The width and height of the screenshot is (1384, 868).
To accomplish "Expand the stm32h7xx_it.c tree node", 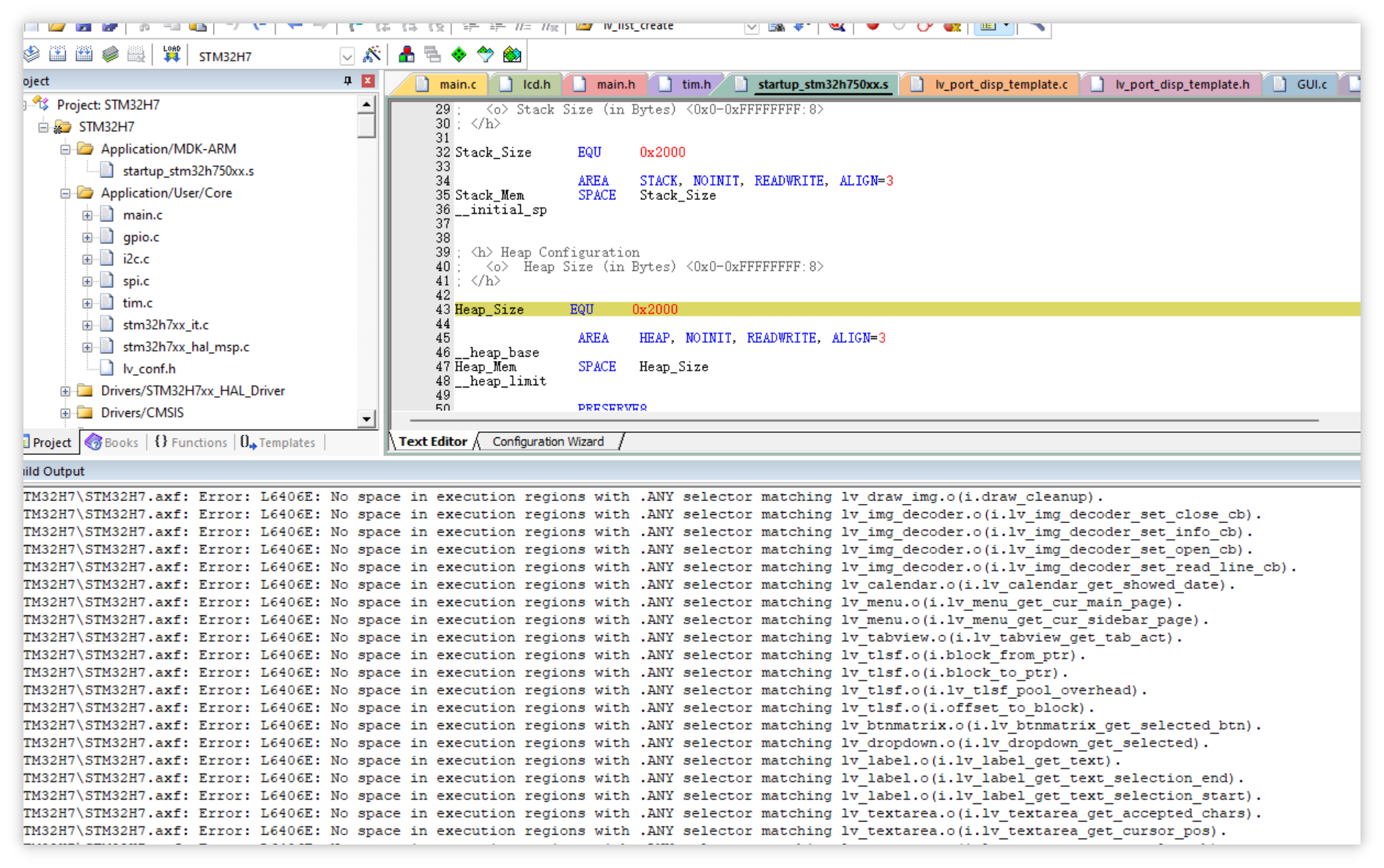I will pyautogui.click(x=87, y=325).
